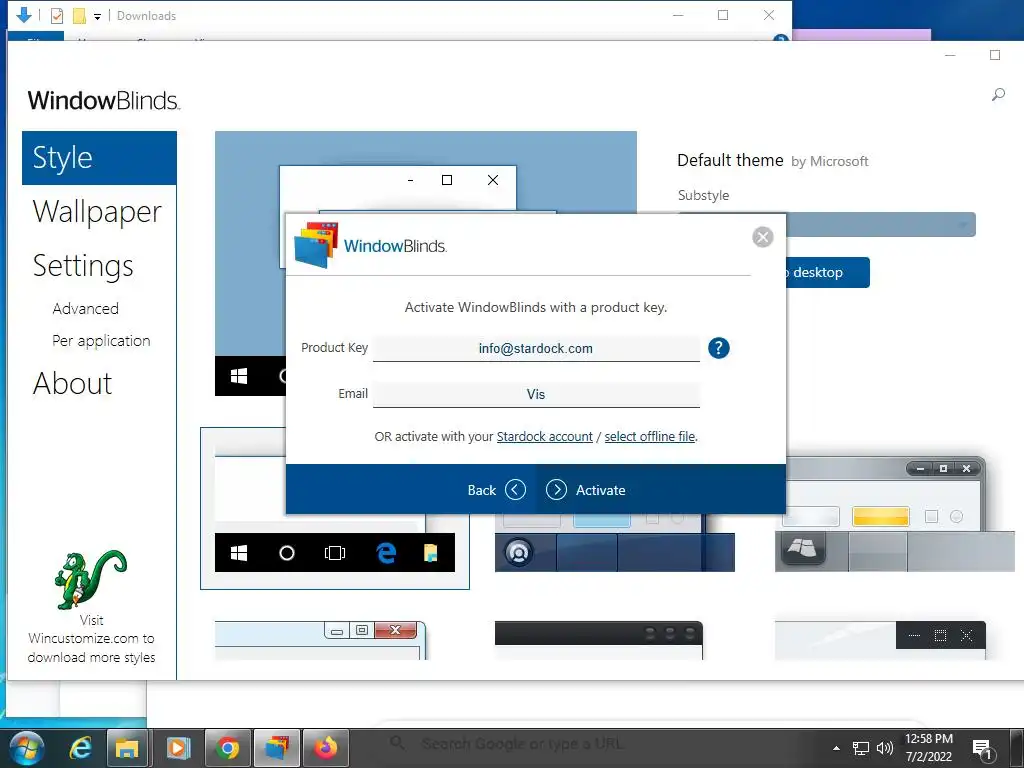Image resolution: width=1024 pixels, height=768 pixels.
Task: Click the Email input field
Action: pos(536,394)
